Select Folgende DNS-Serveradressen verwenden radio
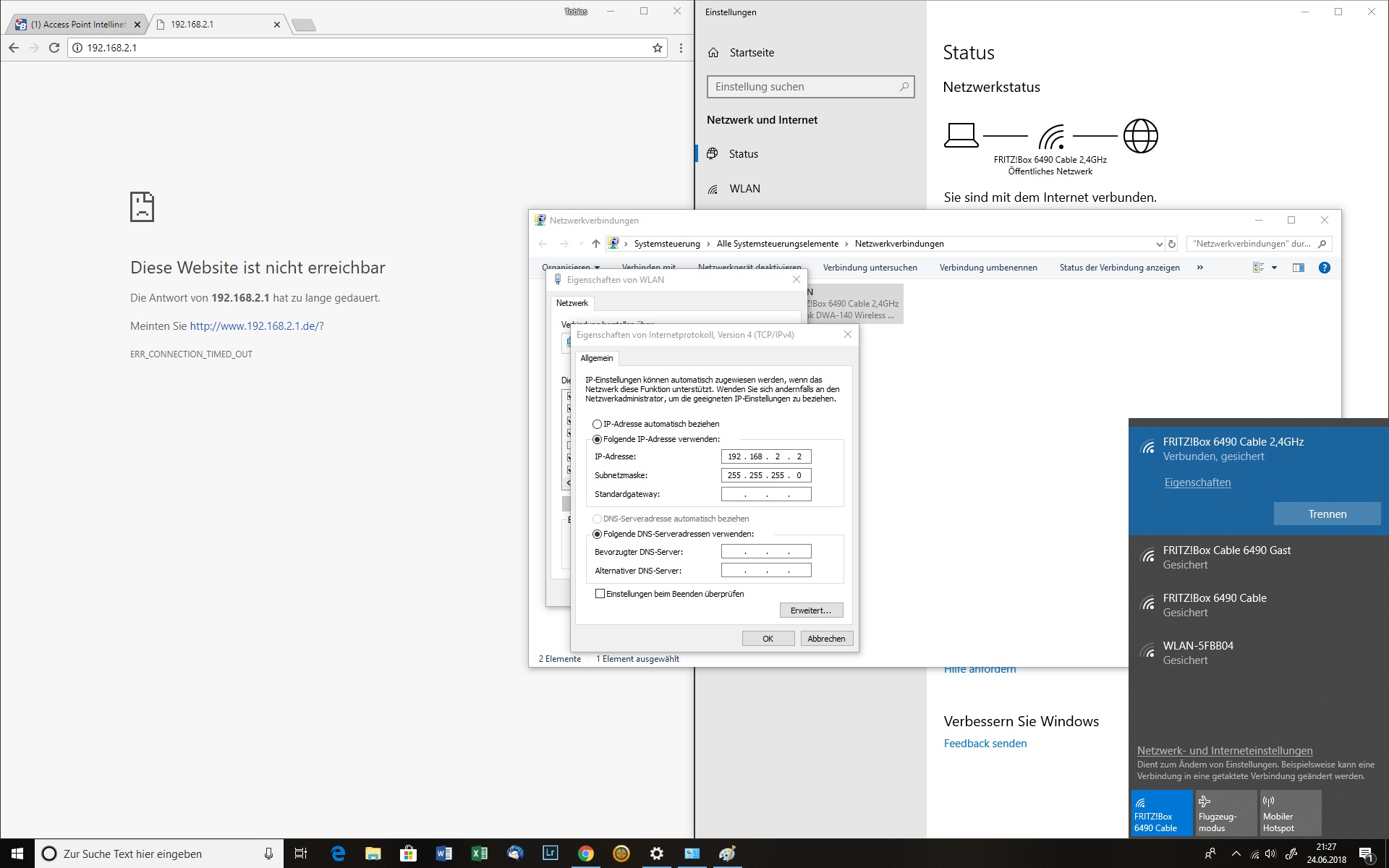 598,534
